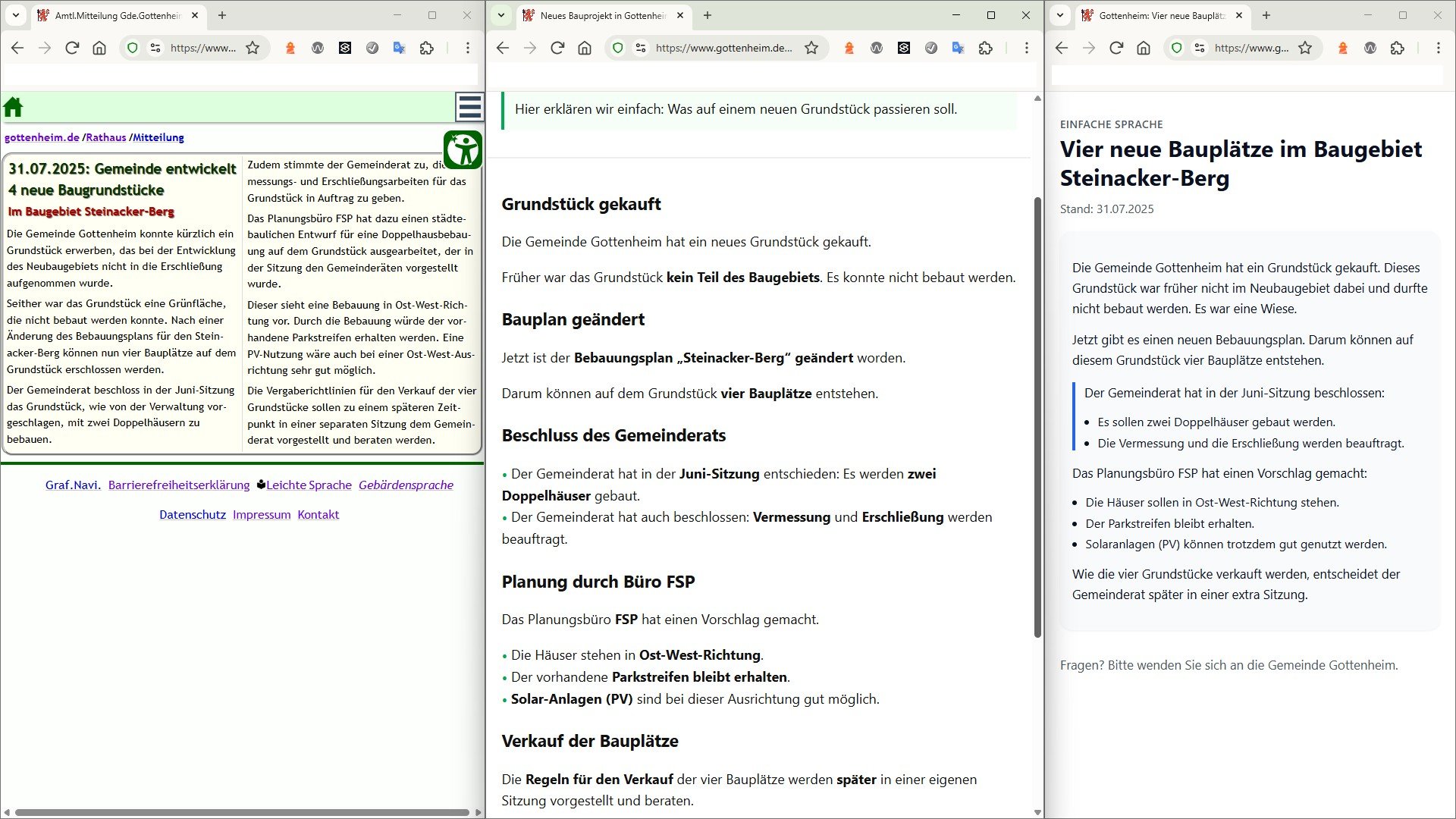Bookmark page with star in middle window
This screenshot has width=1456, height=819.
coord(811,48)
